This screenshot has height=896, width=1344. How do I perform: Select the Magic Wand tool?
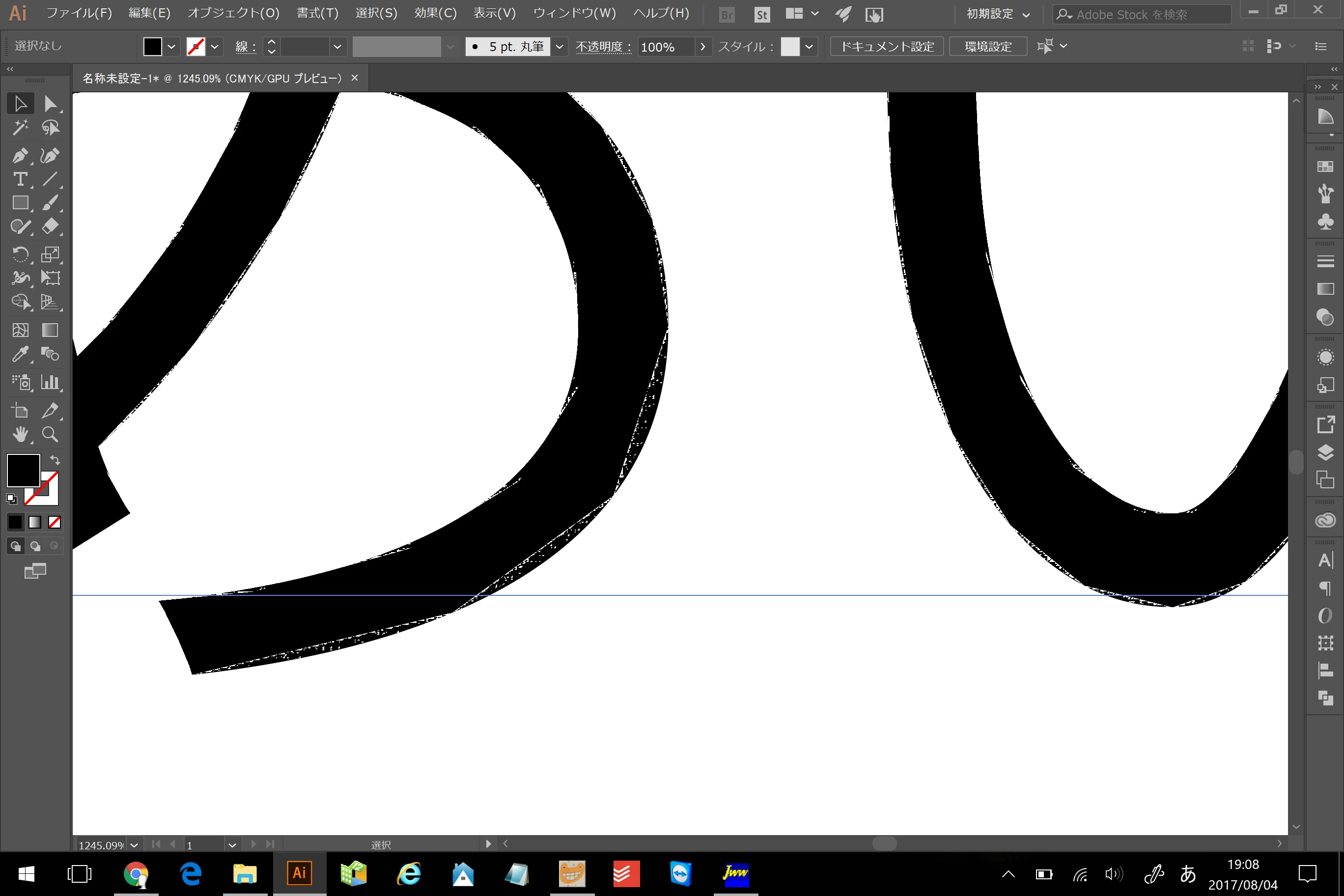(20, 127)
